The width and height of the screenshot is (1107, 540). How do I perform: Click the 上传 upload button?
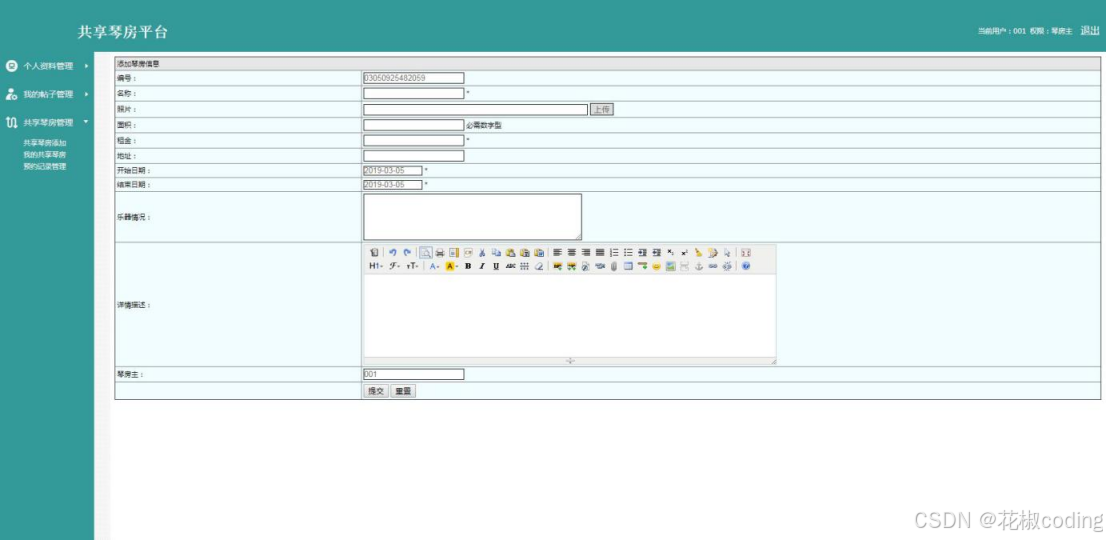602,109
